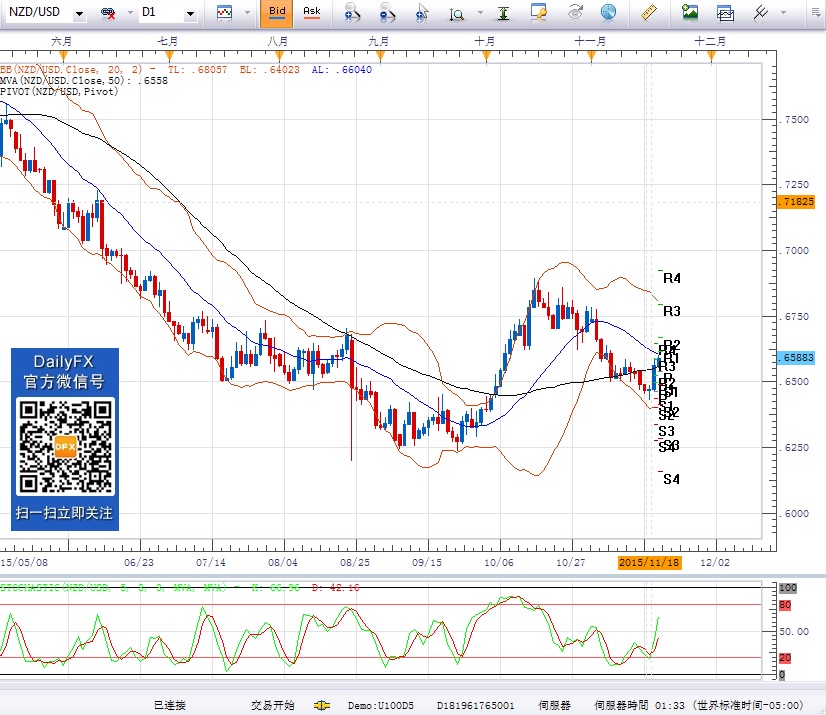
Task: Click the green vertical fit icon
Action: (504, 13)
